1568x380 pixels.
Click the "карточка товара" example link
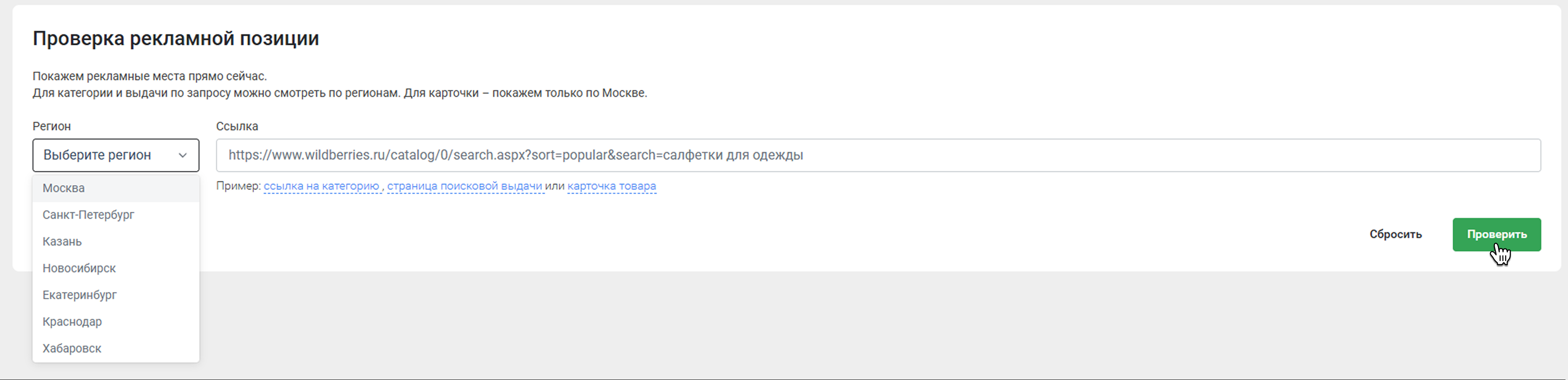pyautogui.click(x=612, y=186)
